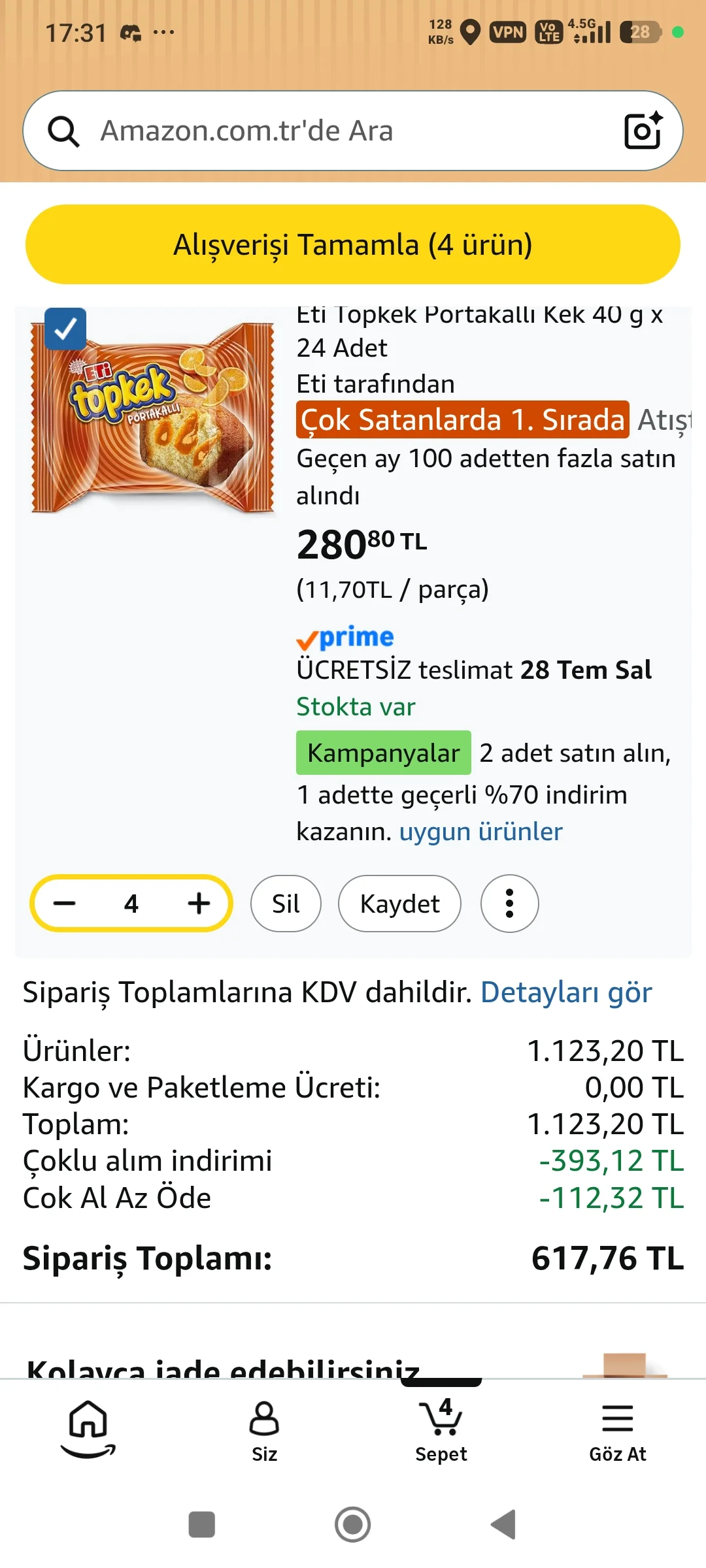Open the uygun ürünler link

[x=481, y=832]
